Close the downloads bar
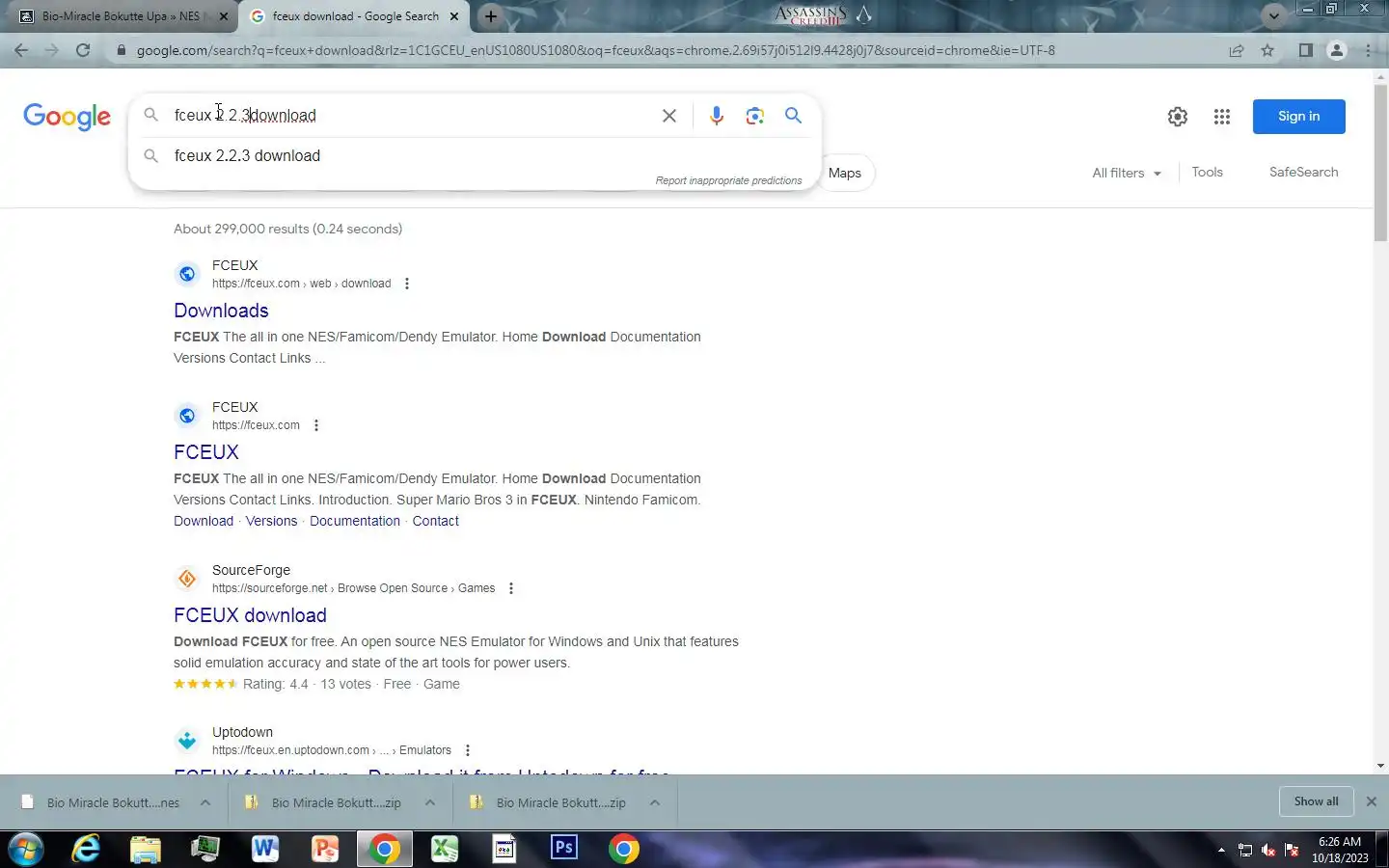The height and width of the screenshot is (868, 1389). [1371, 801]
